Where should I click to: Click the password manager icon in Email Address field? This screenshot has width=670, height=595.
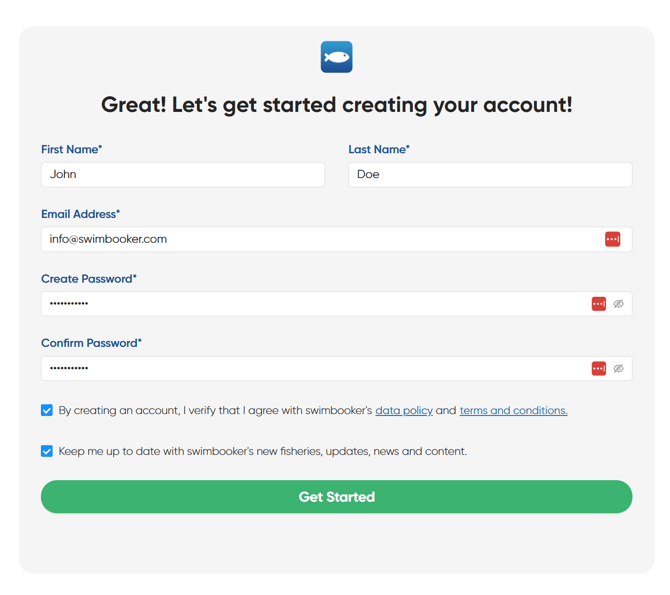point(612,239)
